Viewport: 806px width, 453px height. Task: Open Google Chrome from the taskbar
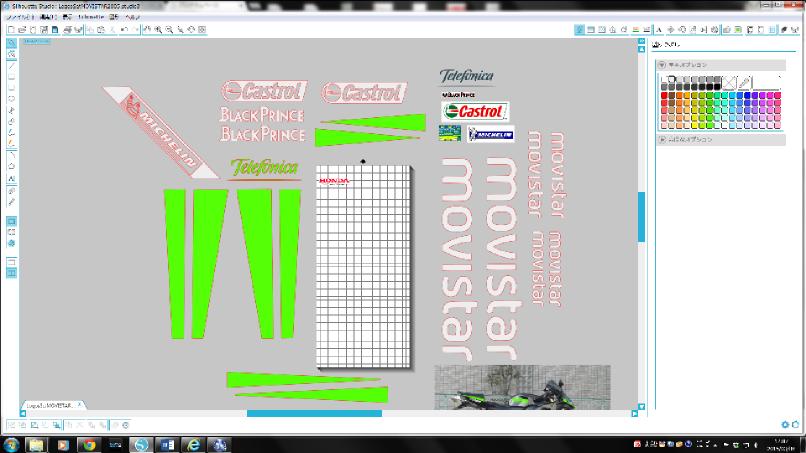click(89, 445)
